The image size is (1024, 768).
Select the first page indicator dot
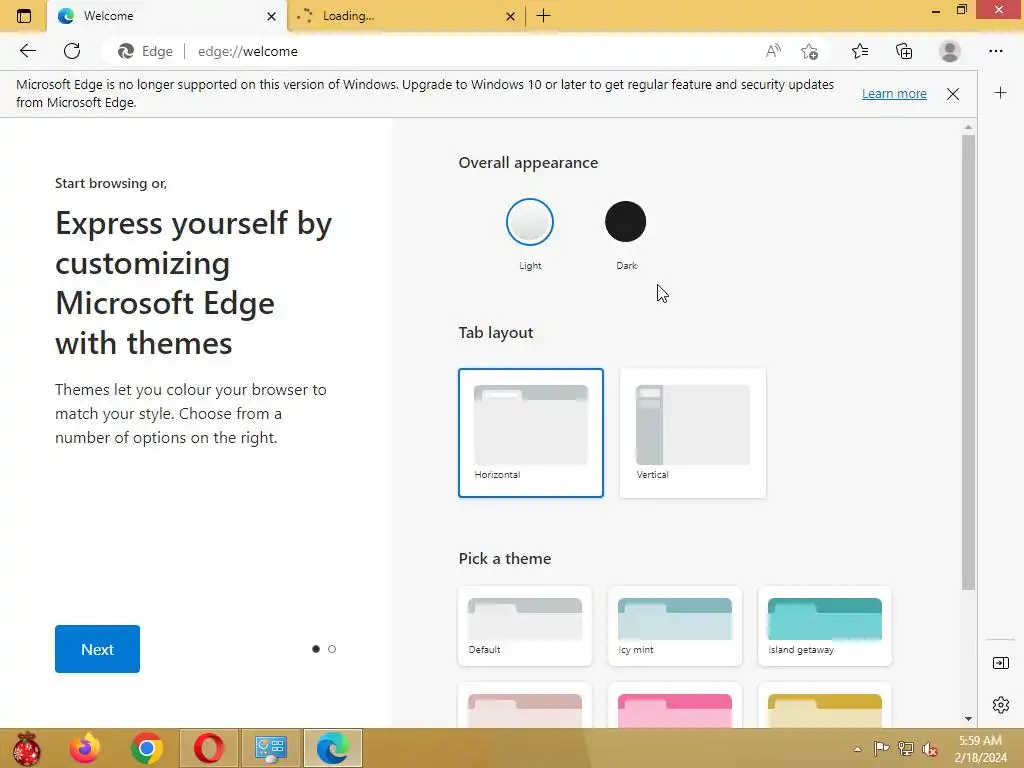pos(316,649)
